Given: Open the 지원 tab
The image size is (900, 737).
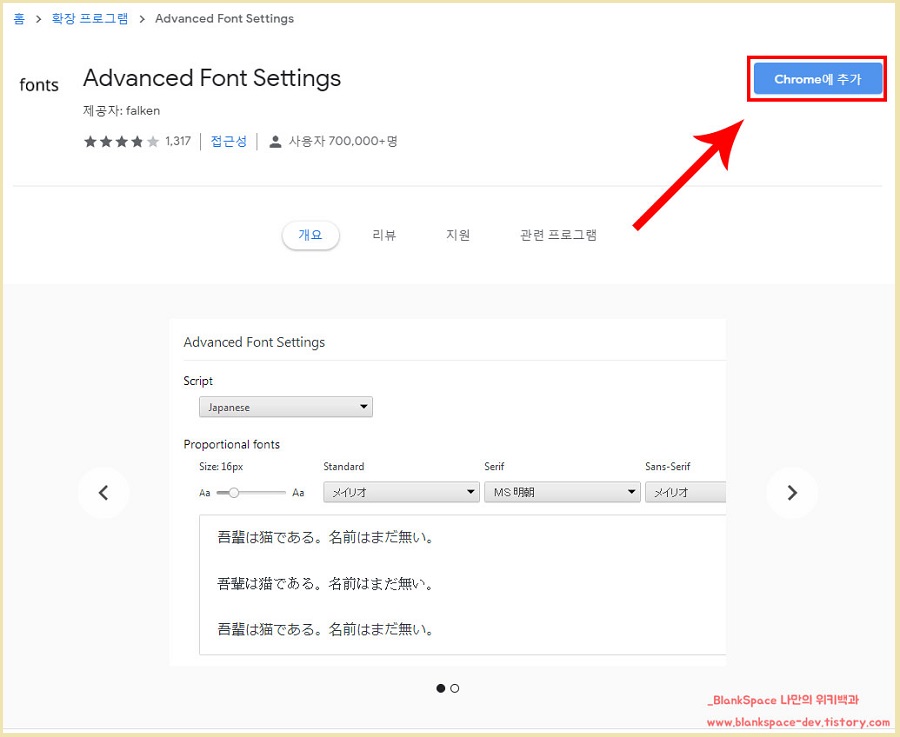Looking at the screenshot, I should pyautogui.click(x=458, y=235).
